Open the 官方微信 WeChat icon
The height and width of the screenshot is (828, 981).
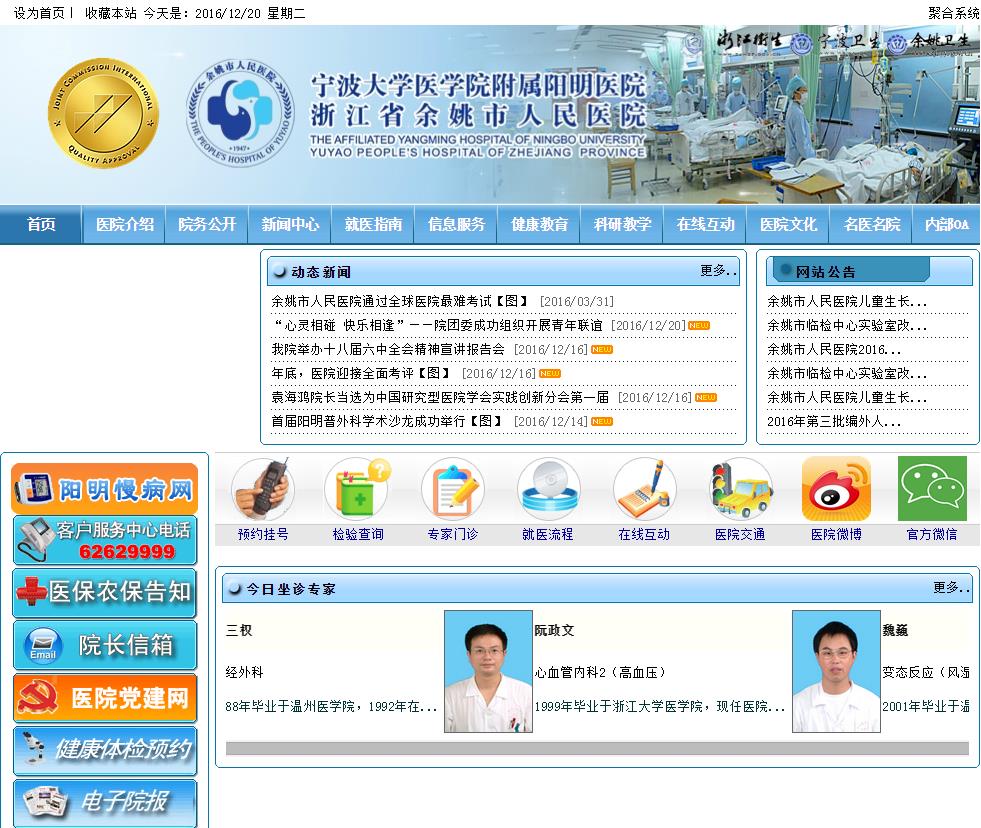pos(932,489)
